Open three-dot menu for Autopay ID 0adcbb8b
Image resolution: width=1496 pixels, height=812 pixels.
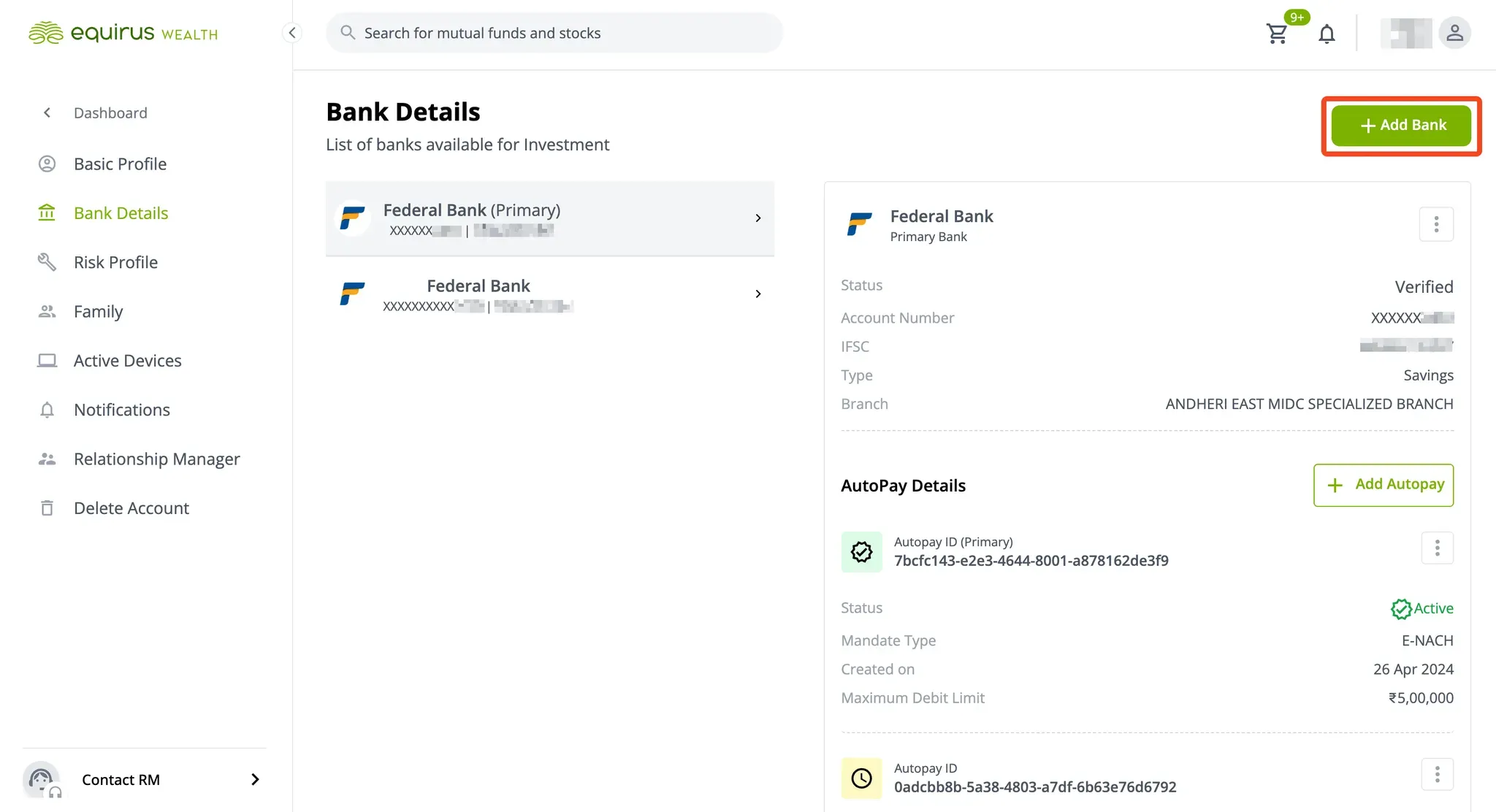tap(1437, 774)
